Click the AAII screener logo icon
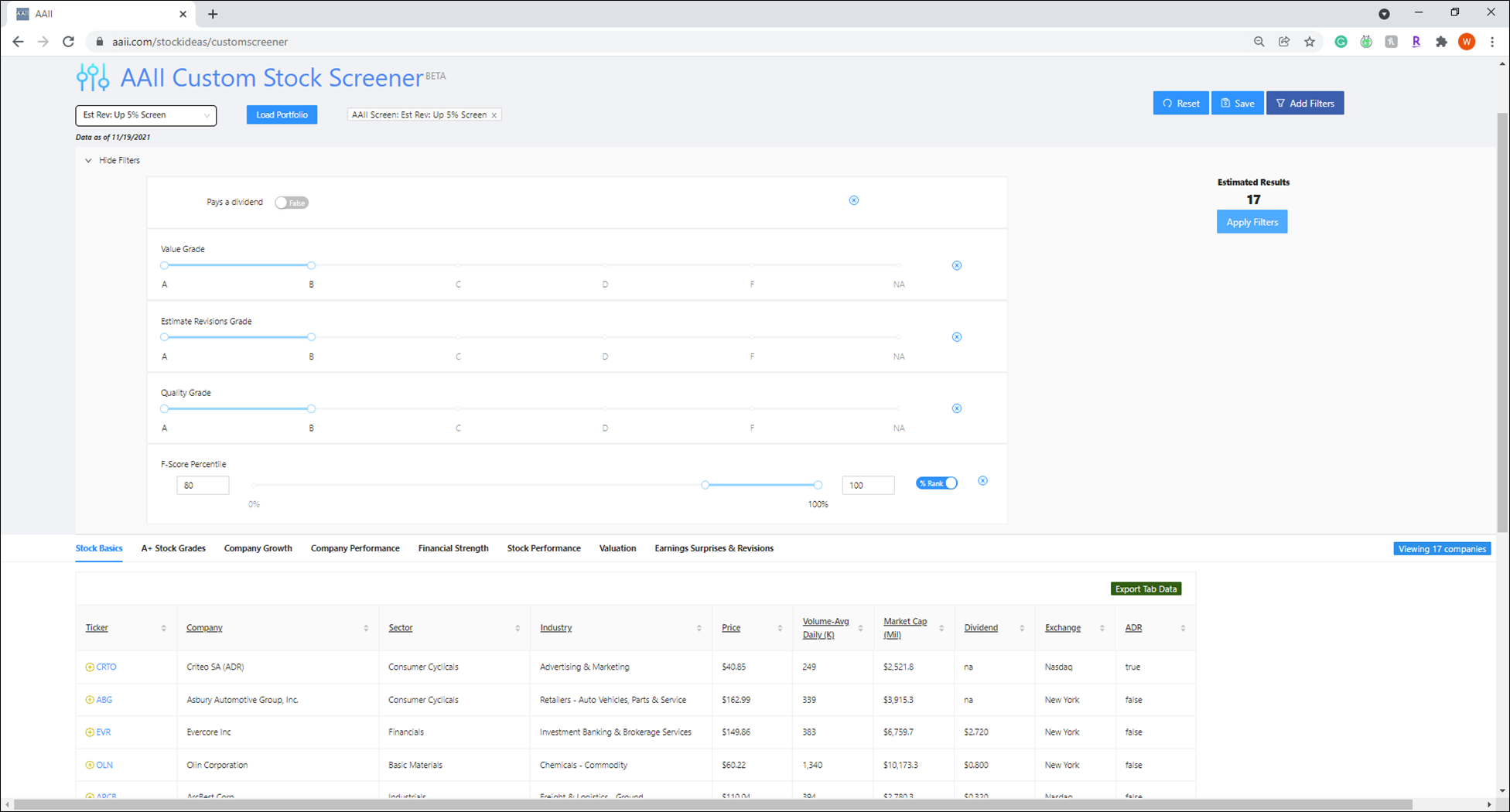The width and height of the screenshot is (1510, 812). pyautogui.click(x=93, y=77)
